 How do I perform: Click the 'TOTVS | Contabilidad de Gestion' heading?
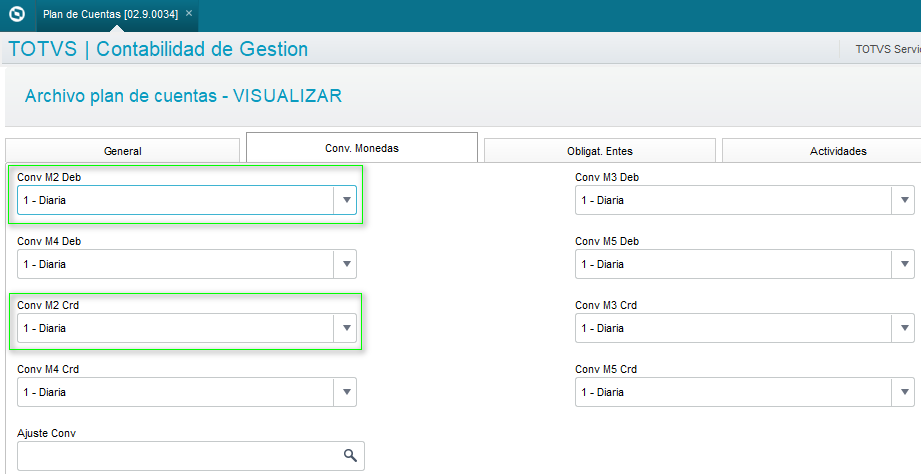tap(158, 49)
